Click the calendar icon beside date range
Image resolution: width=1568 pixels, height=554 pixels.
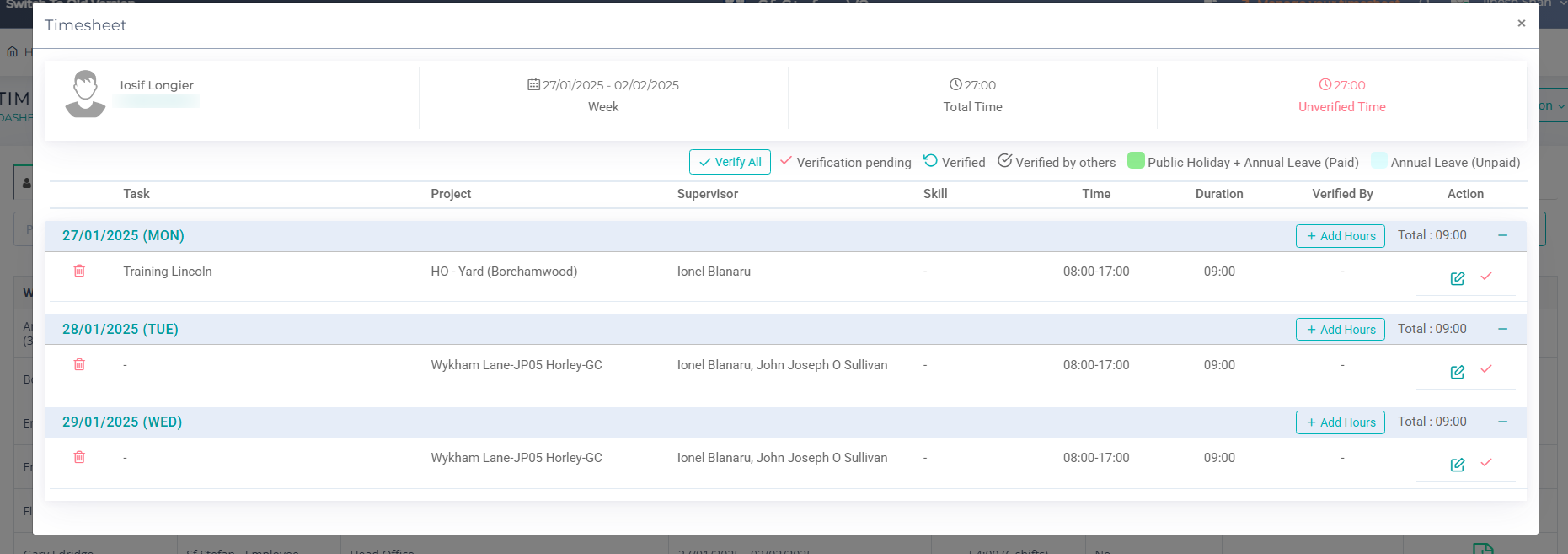[x=533, y=84]
